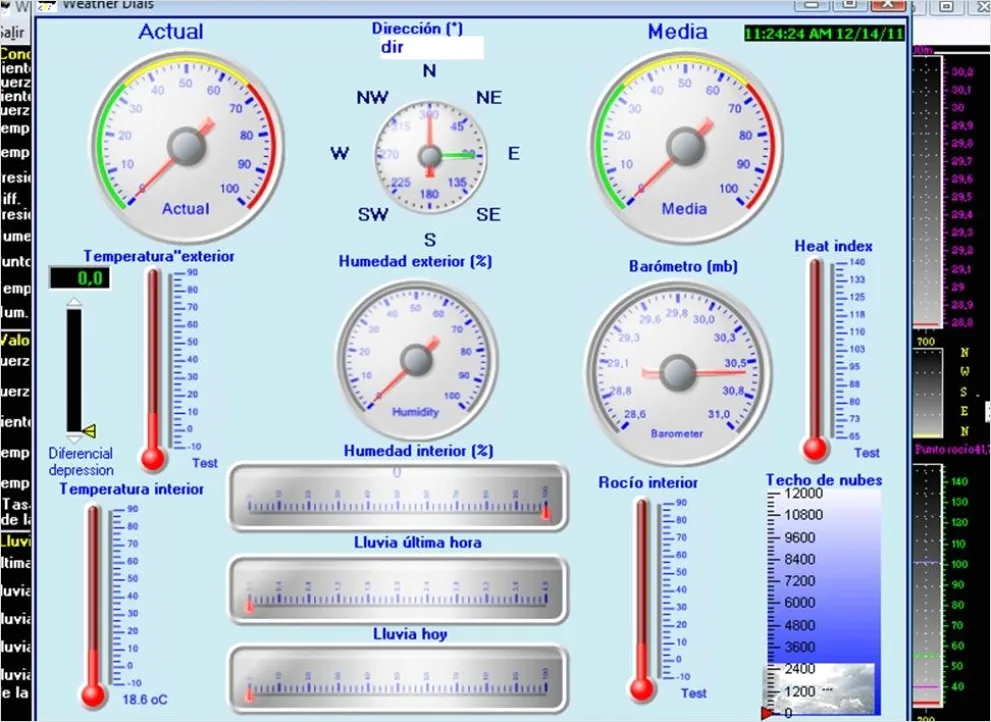Click the '18.6 oC' temperature reading

pyautogui.click(x=145, y=699)
